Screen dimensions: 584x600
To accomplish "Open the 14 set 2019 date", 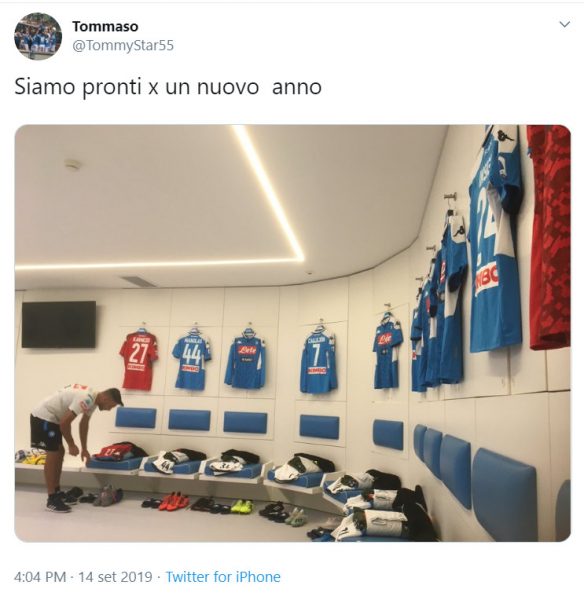I will coord(115,577).
